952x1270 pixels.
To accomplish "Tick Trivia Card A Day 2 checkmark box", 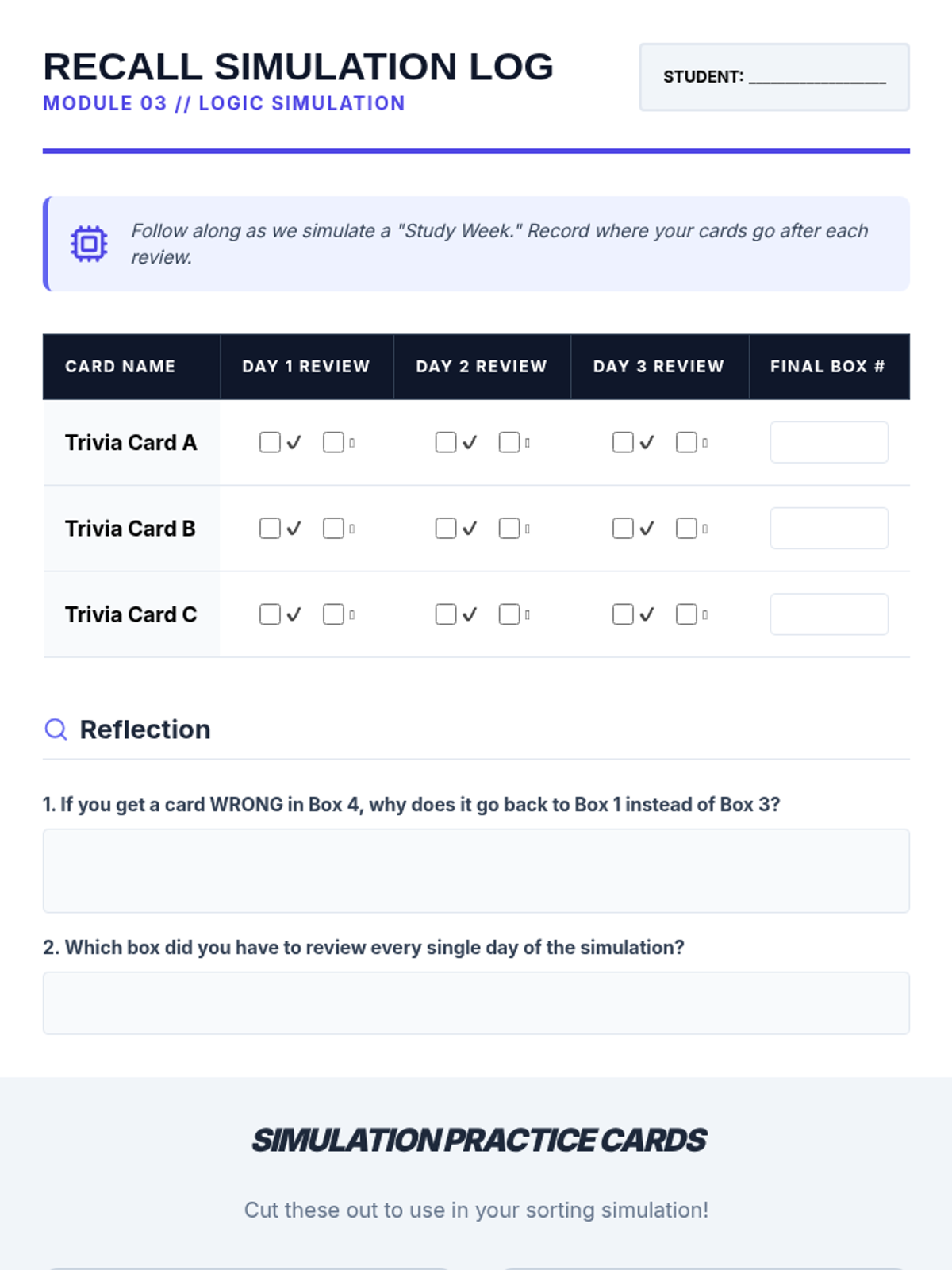I will [x=446, y=442].
